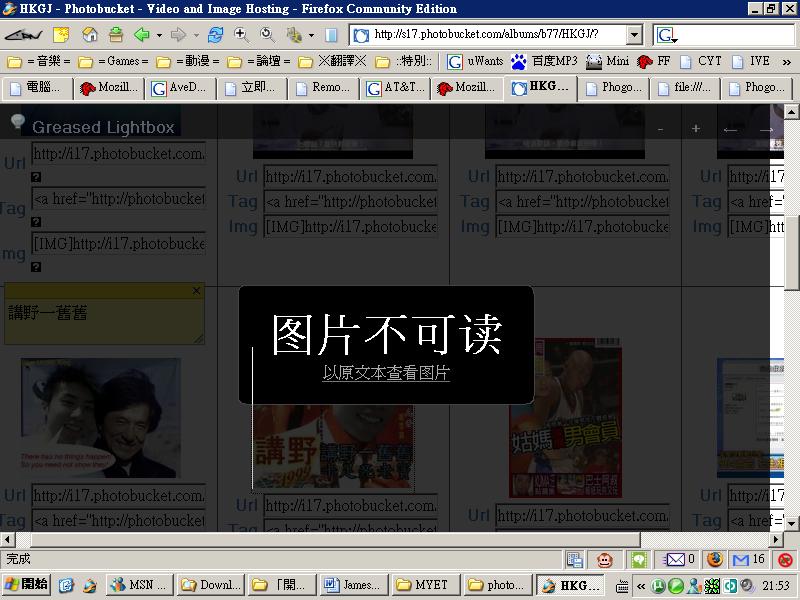The image size is (800, 600).
Task: Reload the page with the refresh icon
Action: 215,35
